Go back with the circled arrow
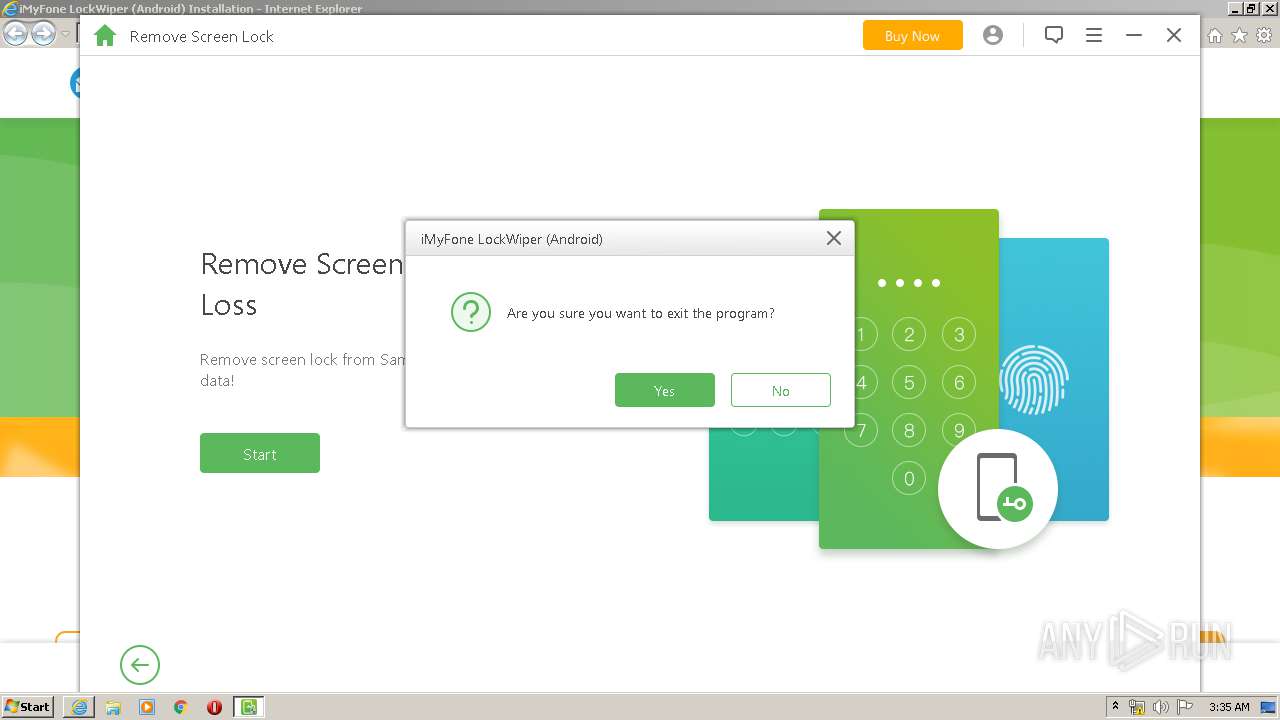The width and height of the screenshot is (1280, 720). point(140,664)
